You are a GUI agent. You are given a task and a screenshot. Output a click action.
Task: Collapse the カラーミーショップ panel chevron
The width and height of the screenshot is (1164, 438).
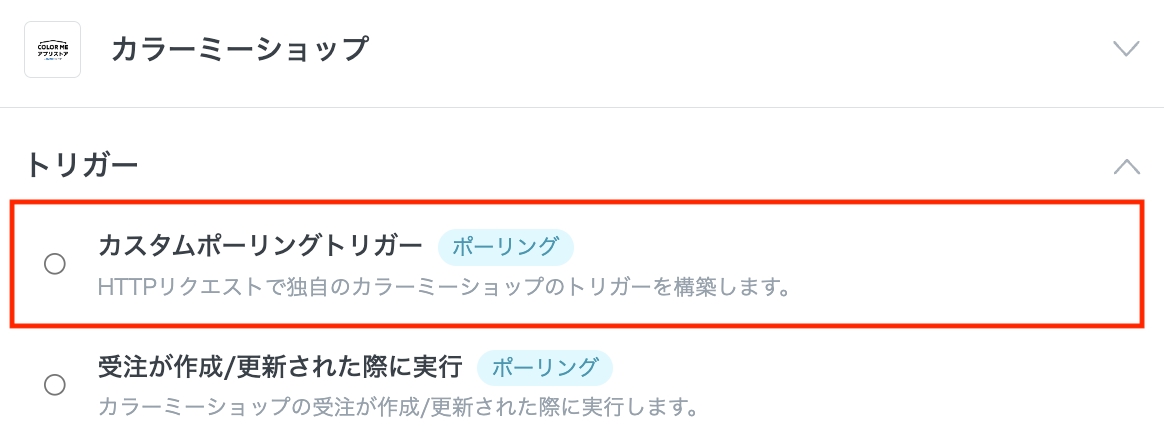pos(1126,49)
